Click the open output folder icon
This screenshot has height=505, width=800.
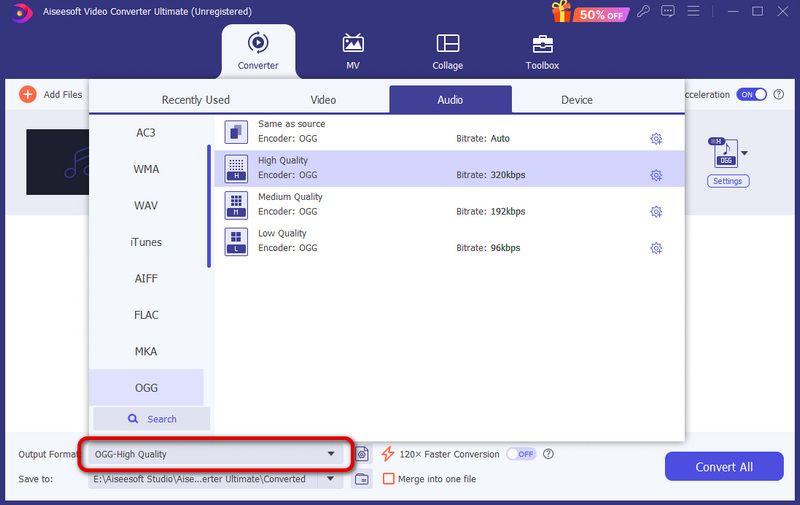tap(362, 479)
